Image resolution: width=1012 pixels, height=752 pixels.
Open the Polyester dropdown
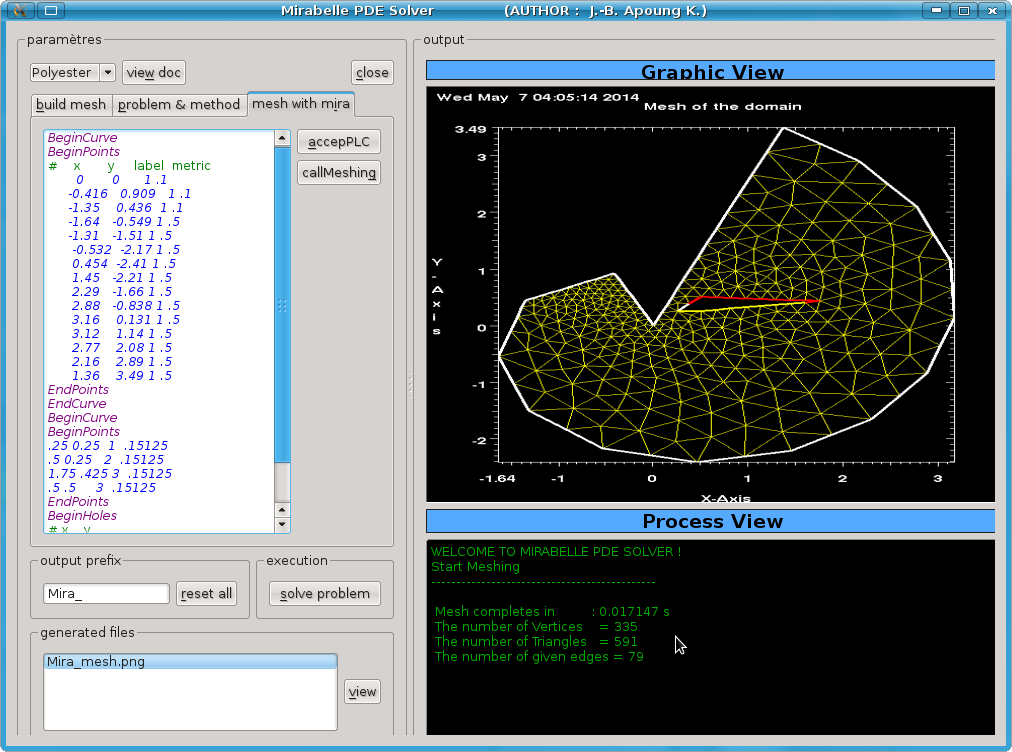[73, 72]
